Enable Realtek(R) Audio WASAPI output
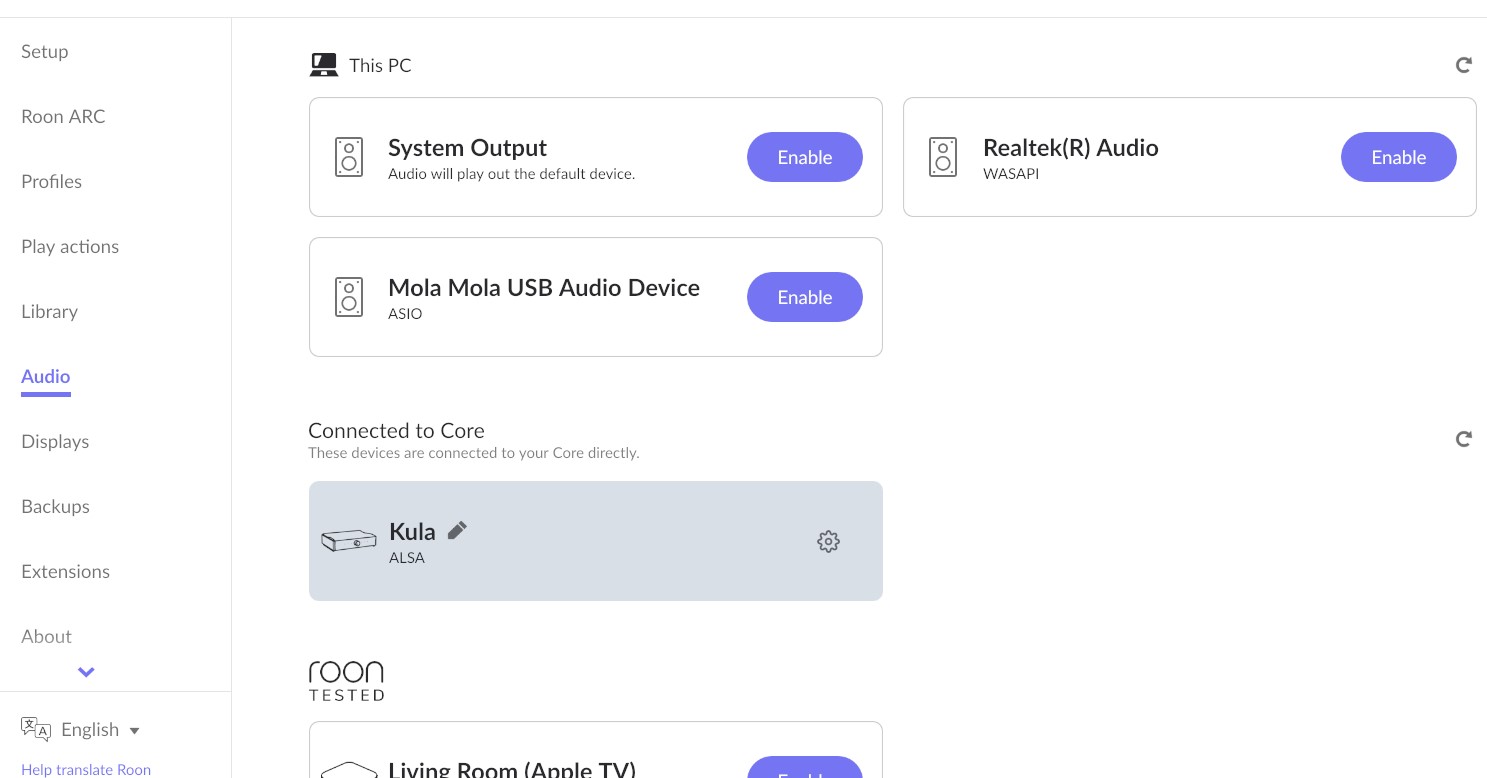 (1398, 157)
